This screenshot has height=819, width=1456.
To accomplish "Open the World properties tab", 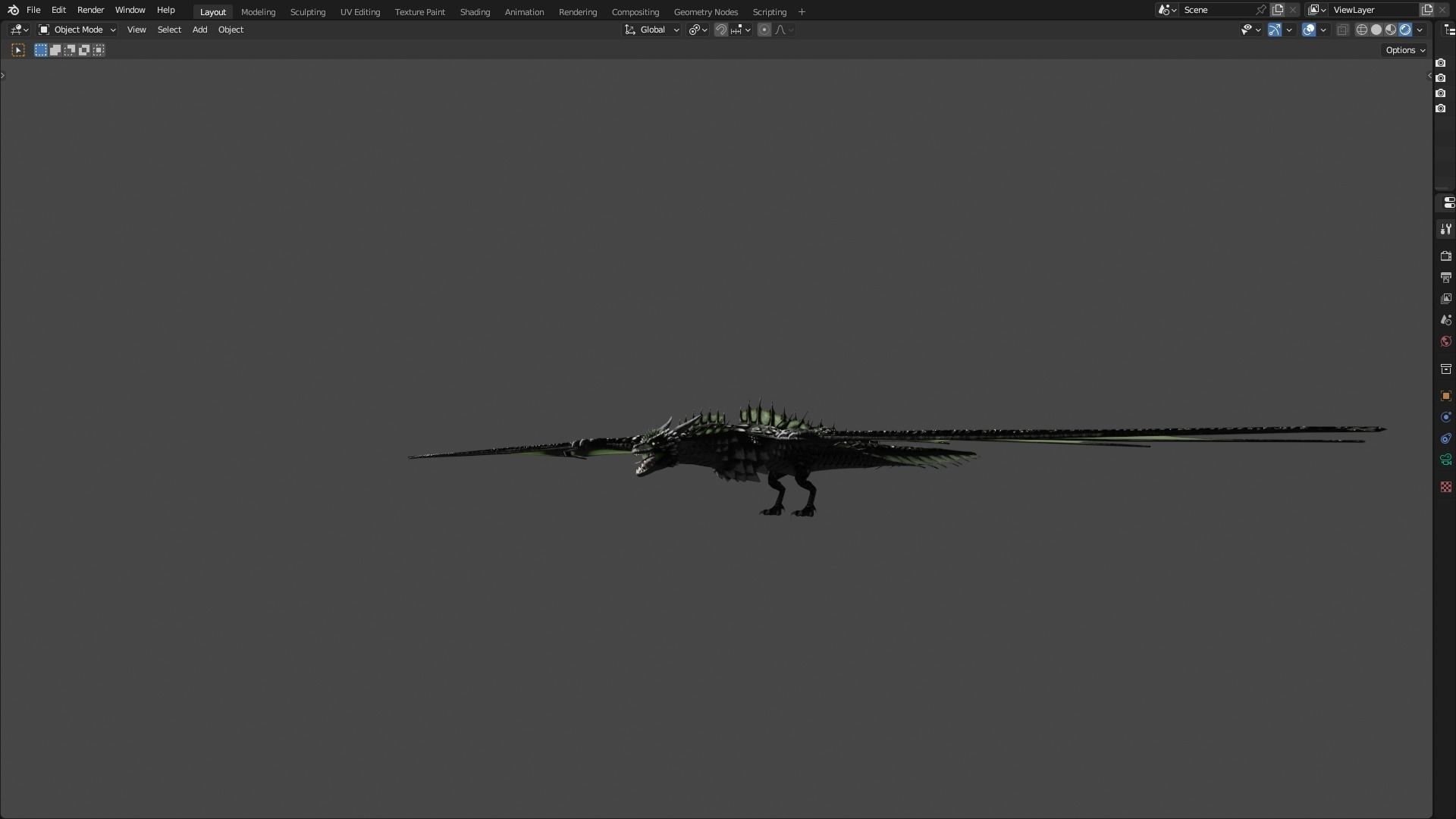I will point(1445,341).
